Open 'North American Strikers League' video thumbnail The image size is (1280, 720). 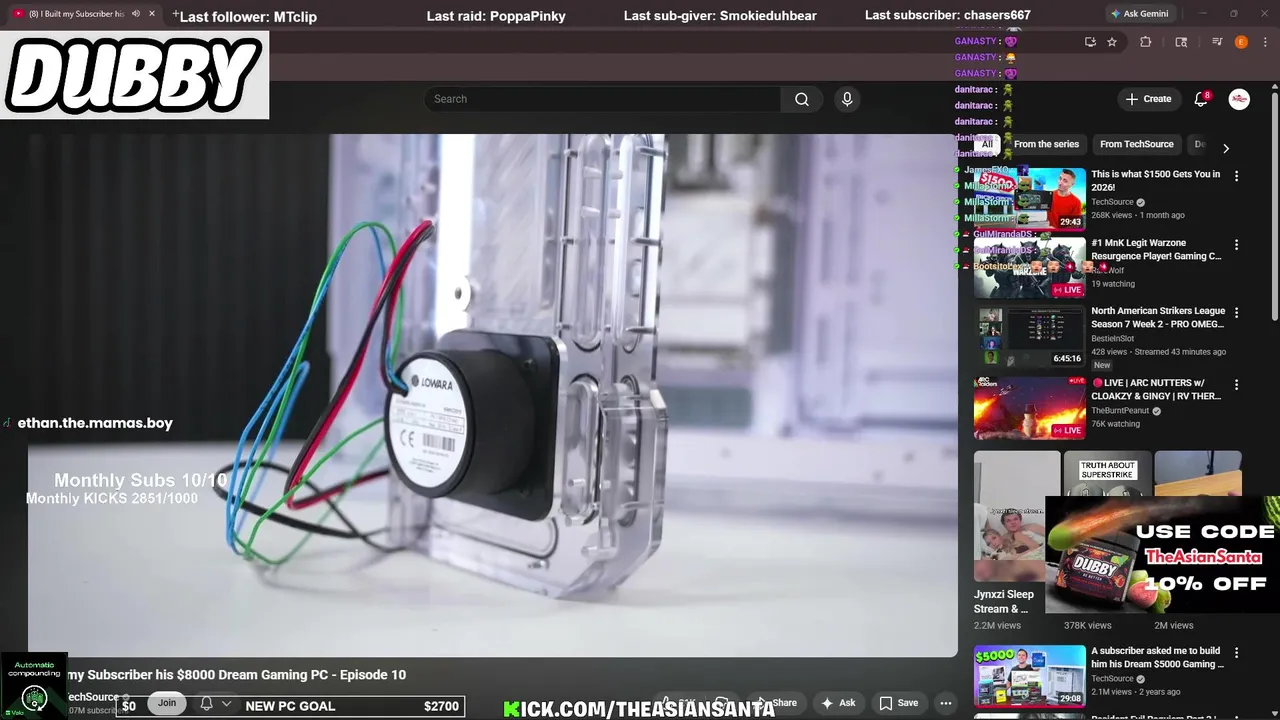(x=1030, y=336)
